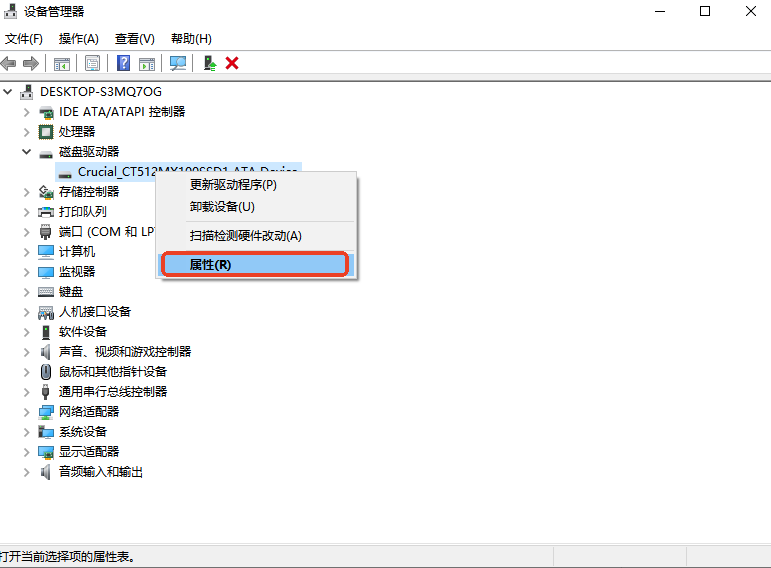Open the 查看(V) menu
Viewport: 771px width, 568px height.
[x=135, y=39]
